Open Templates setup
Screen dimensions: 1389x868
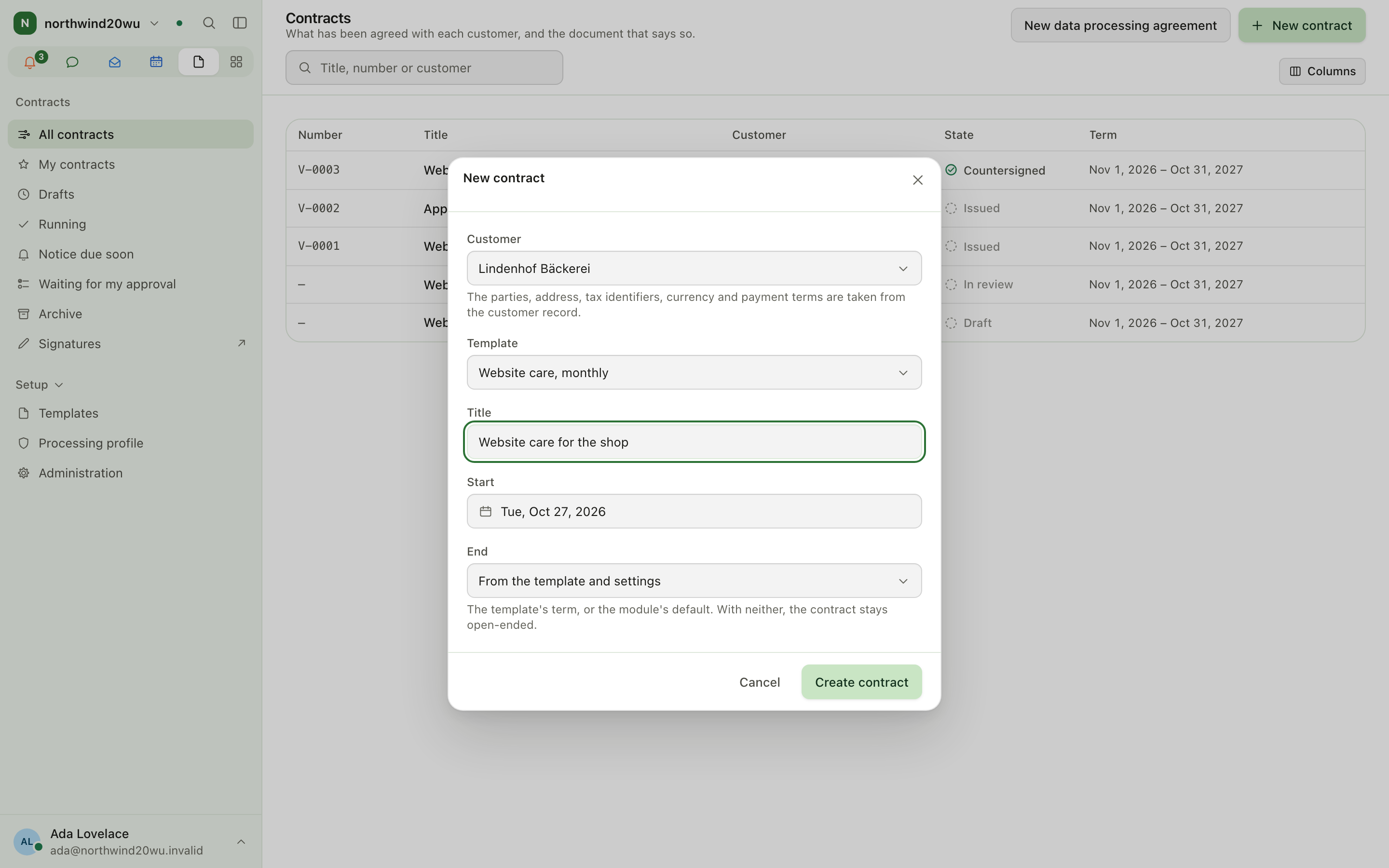(130, 413)
